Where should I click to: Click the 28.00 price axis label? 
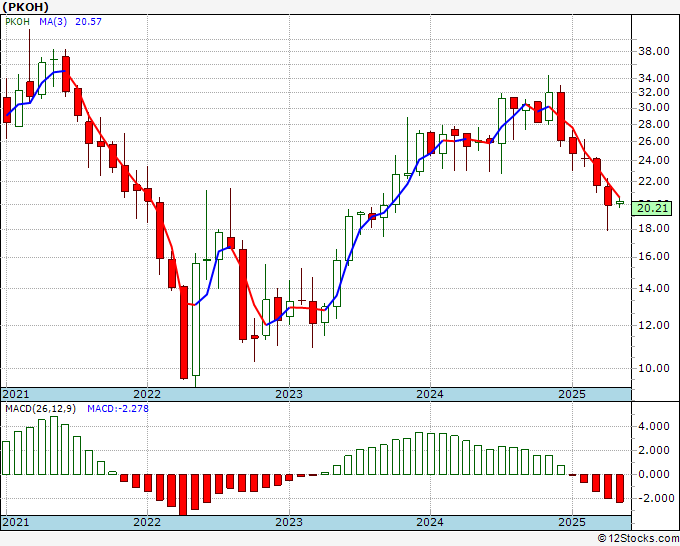click(x=654, y=124)
